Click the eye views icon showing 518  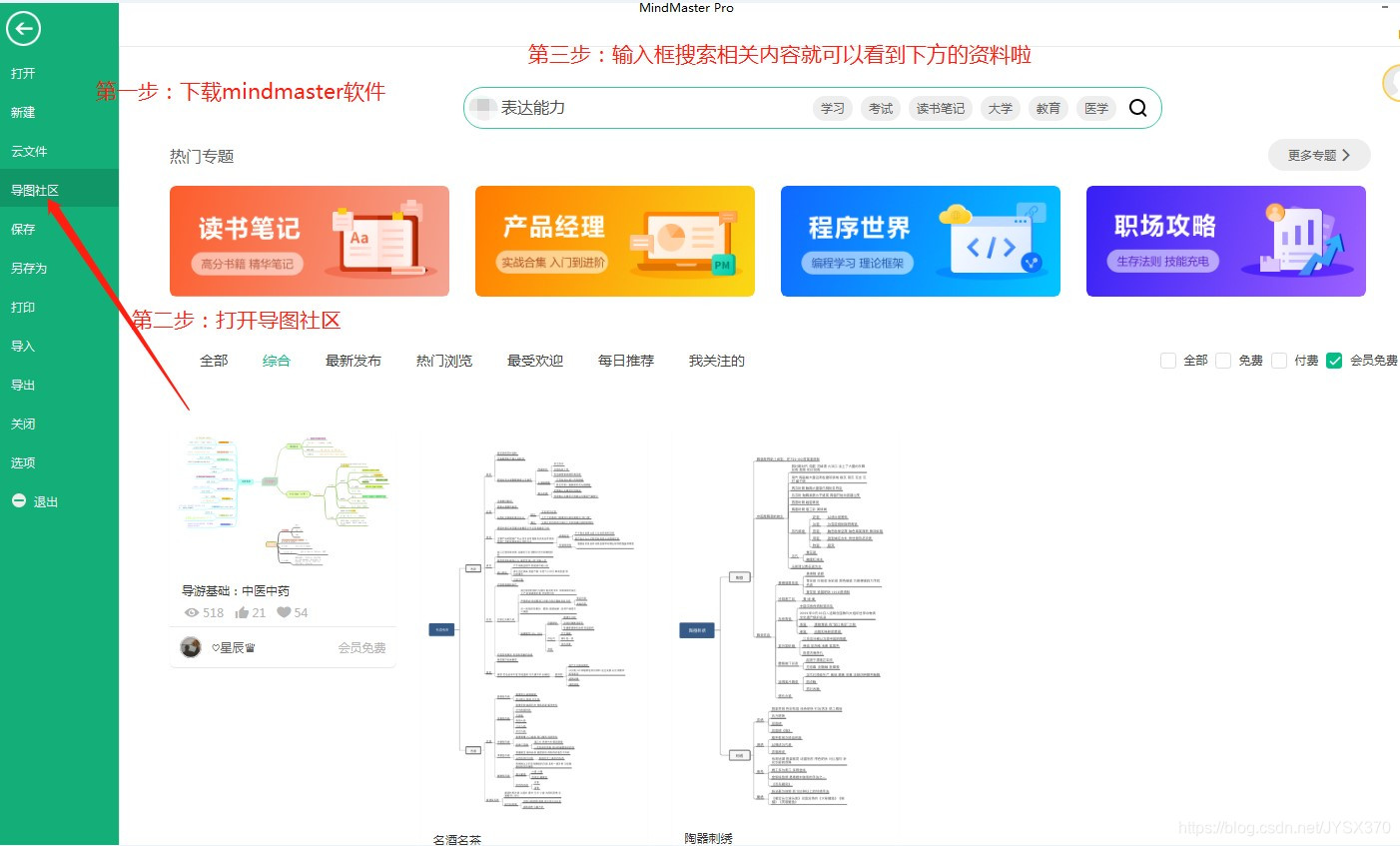192,612
